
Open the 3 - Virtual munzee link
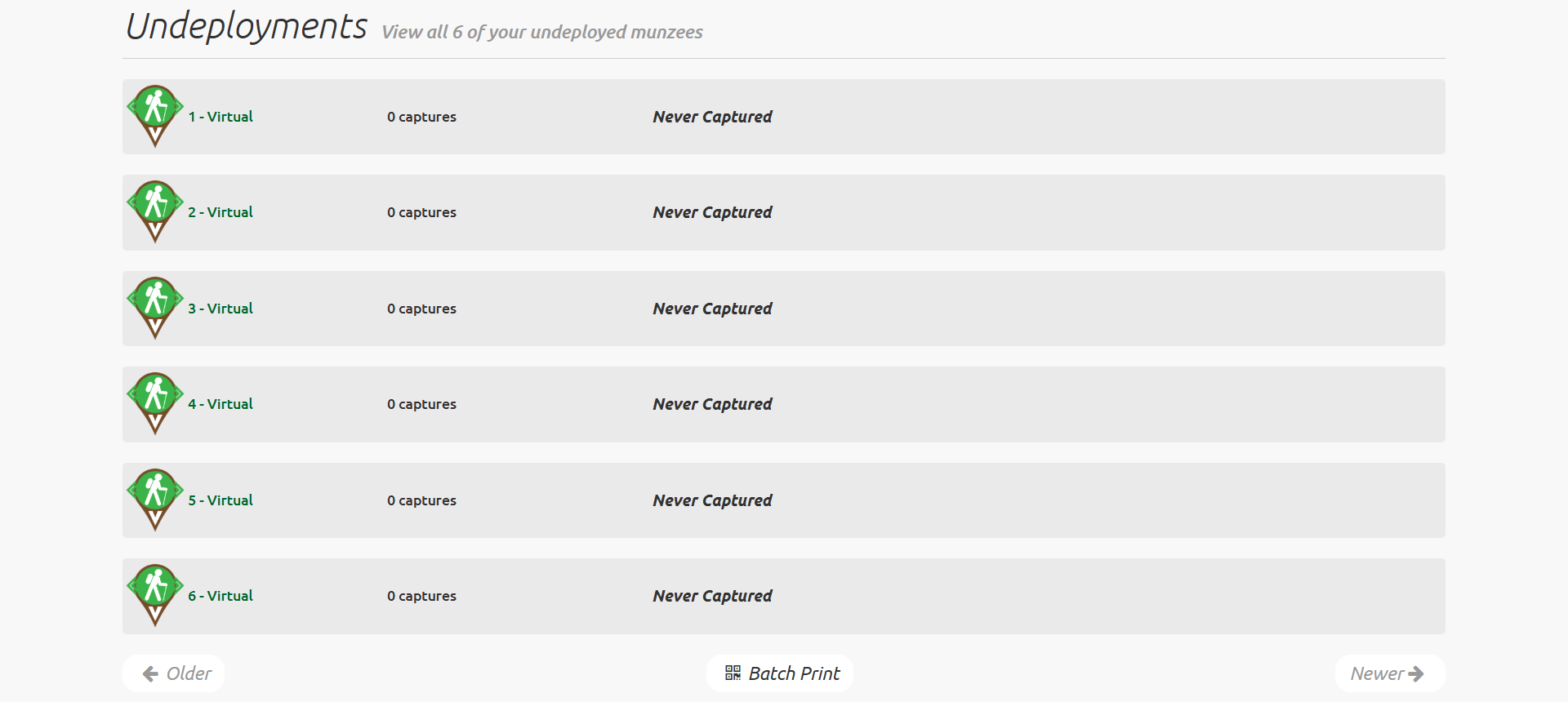[220, 309]
